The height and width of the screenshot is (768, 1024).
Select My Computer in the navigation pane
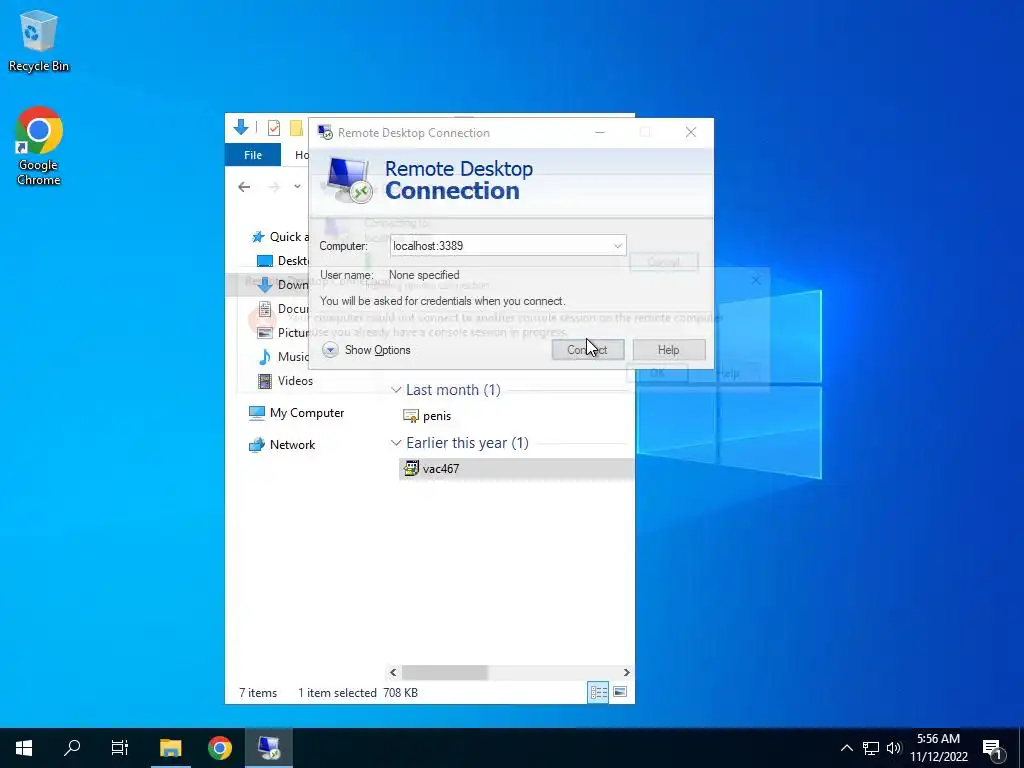[x=296, y=413]
